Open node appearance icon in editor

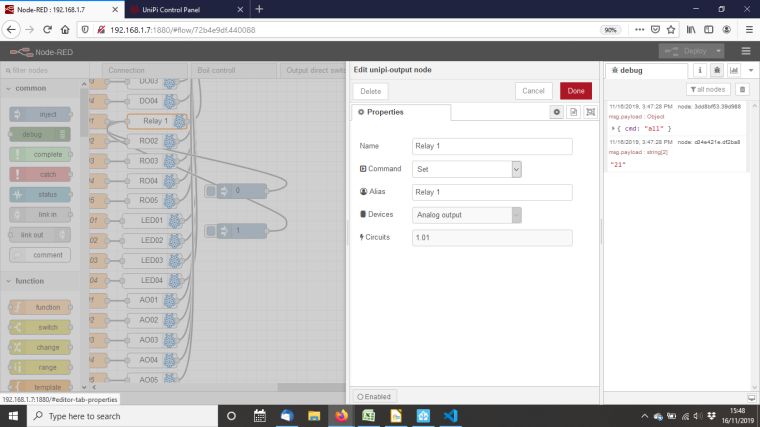click(x=590, y=112)
